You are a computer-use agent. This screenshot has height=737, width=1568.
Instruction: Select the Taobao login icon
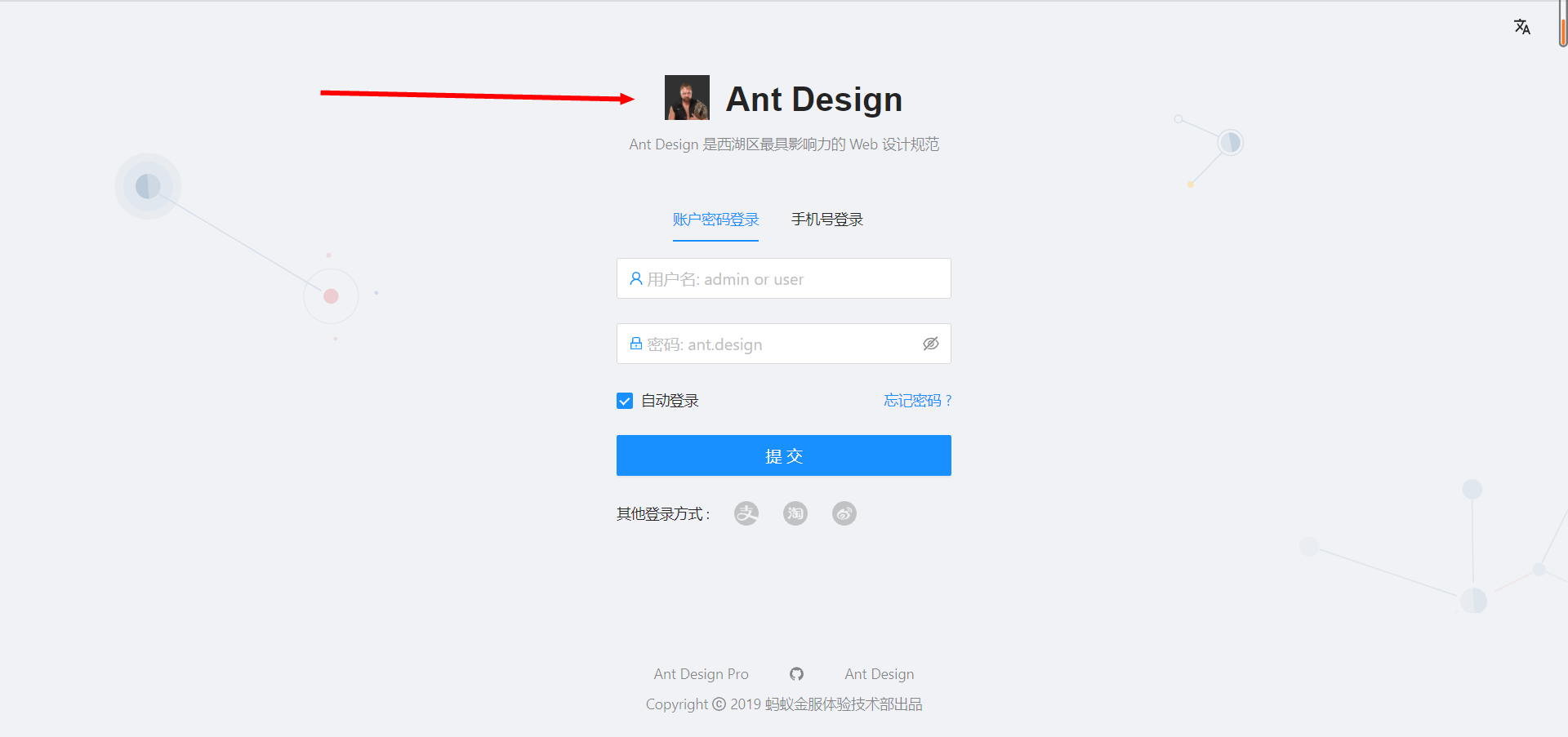795,513
